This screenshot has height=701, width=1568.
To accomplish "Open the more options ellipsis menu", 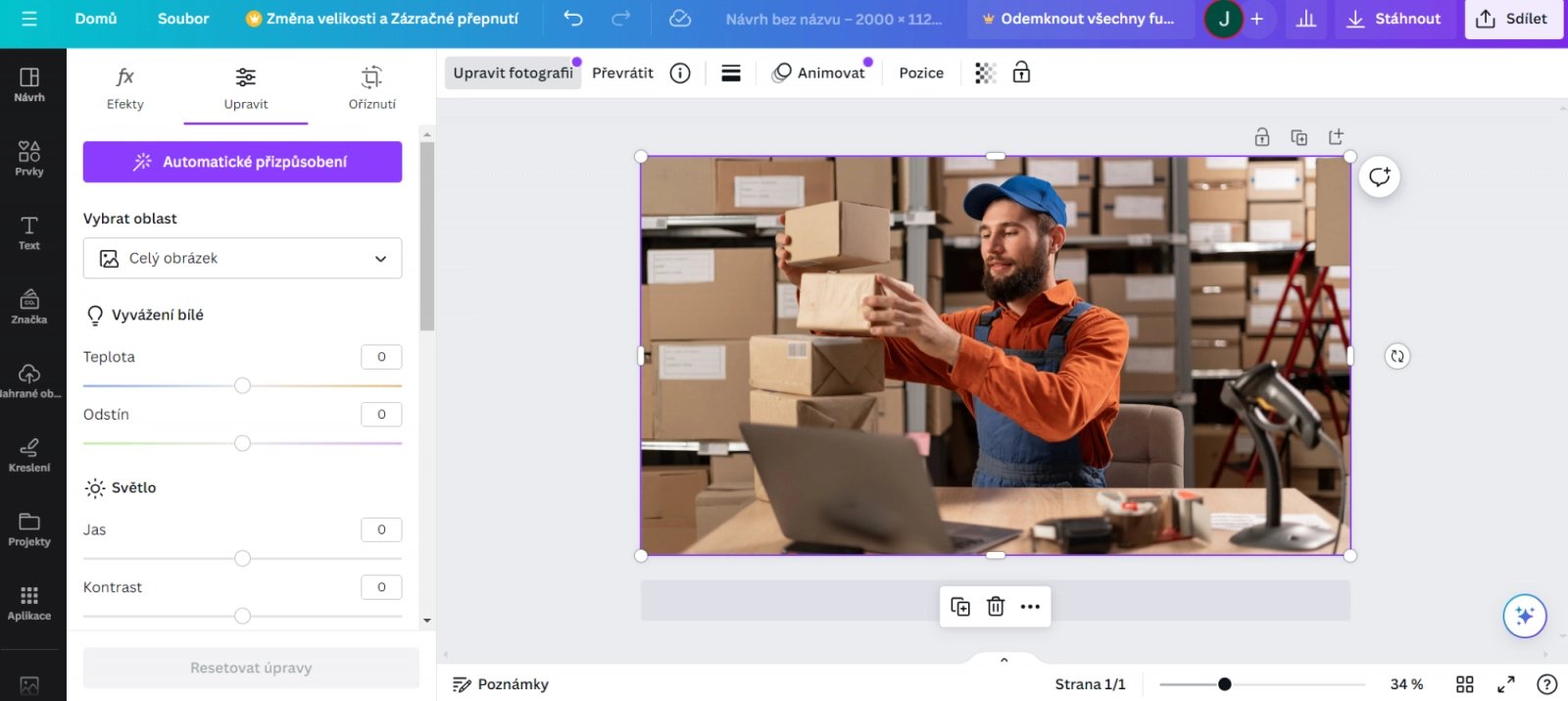I will point(1030,607).
